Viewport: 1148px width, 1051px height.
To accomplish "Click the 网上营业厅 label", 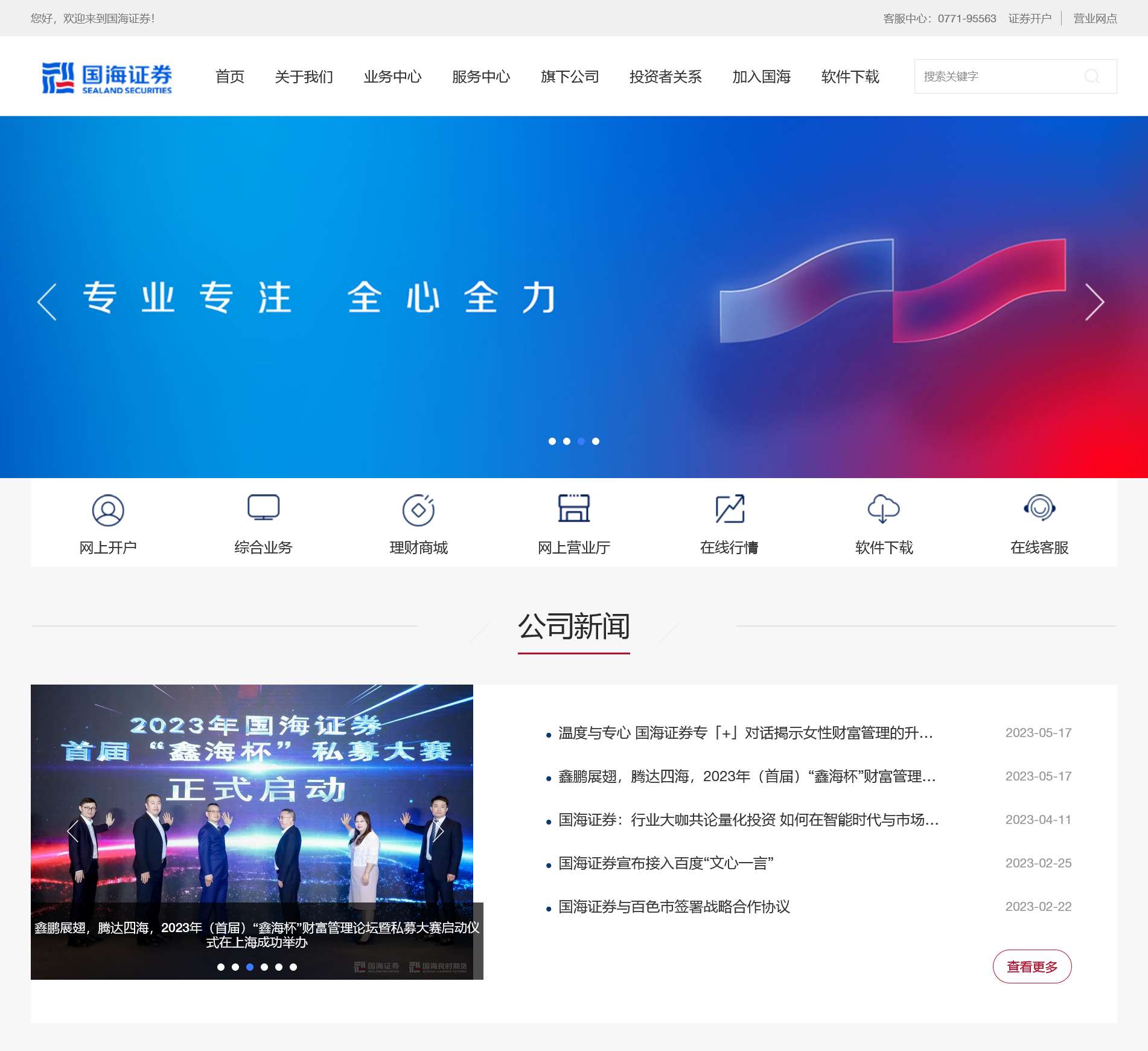I will point(574,548).
